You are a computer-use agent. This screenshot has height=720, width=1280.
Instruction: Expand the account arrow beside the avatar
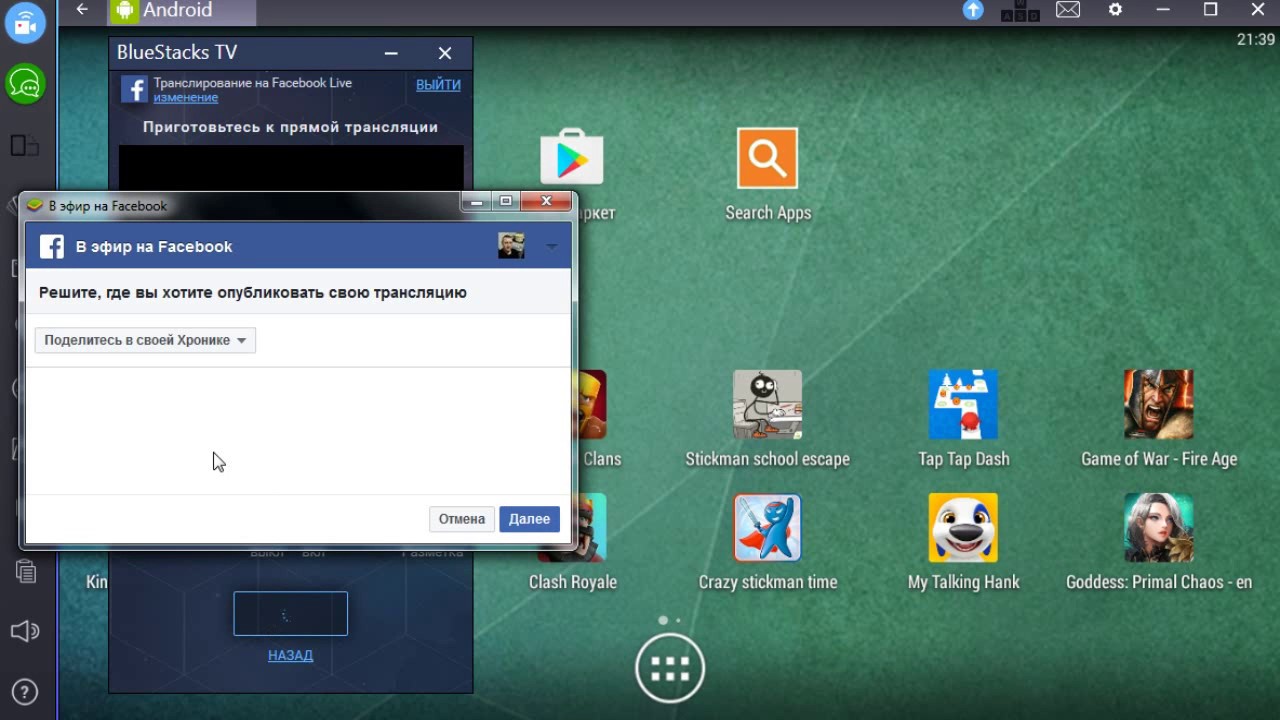pos(551,246)
